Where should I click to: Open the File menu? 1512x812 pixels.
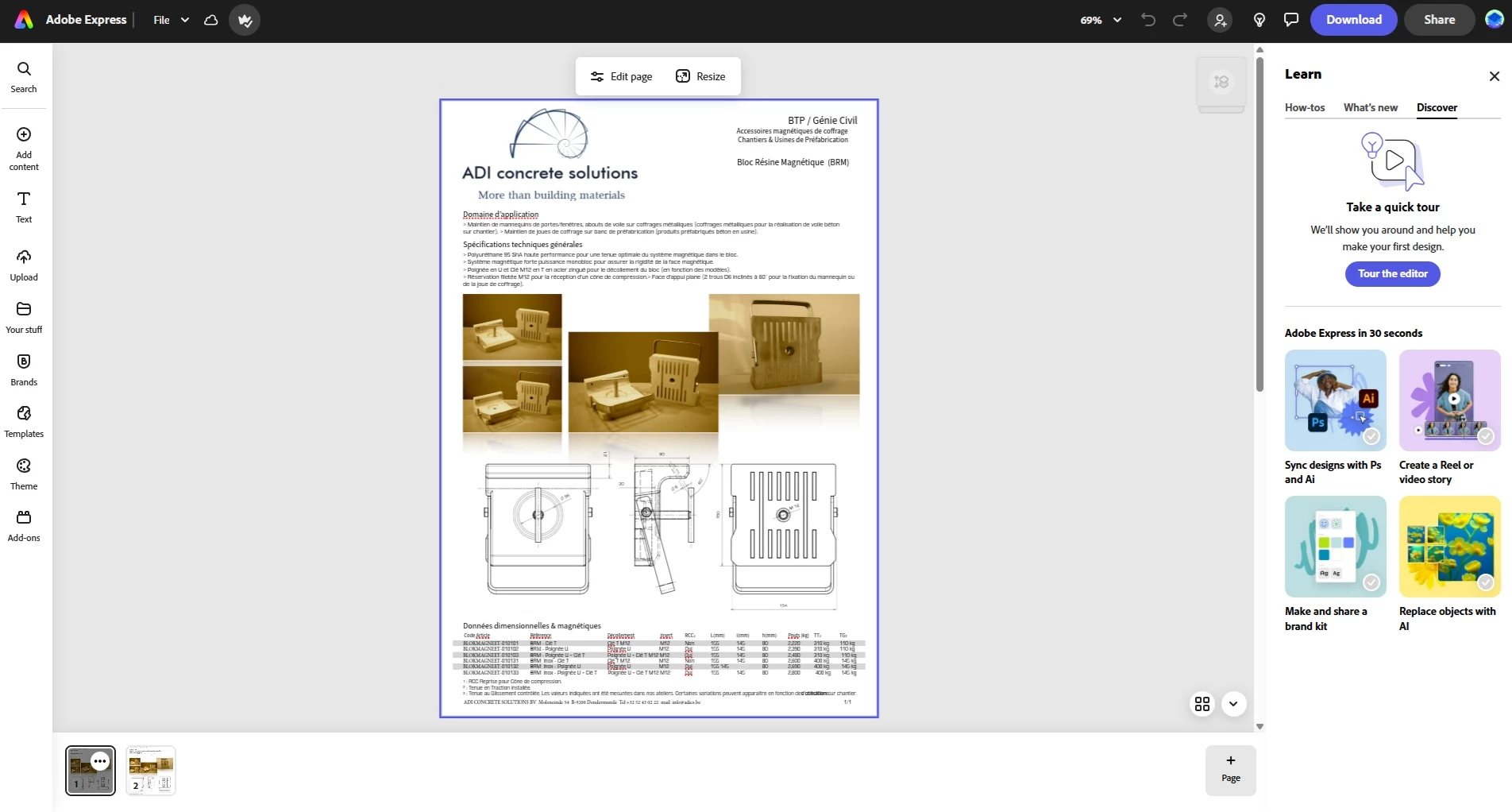pyautogui.click(x=161, y=20)
